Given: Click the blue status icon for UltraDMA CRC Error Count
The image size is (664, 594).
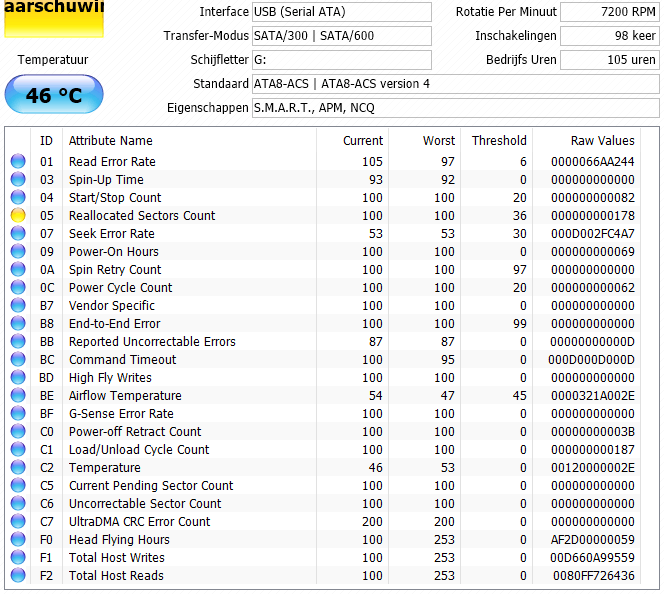Looking at the screenshot, I should point(18,521).
